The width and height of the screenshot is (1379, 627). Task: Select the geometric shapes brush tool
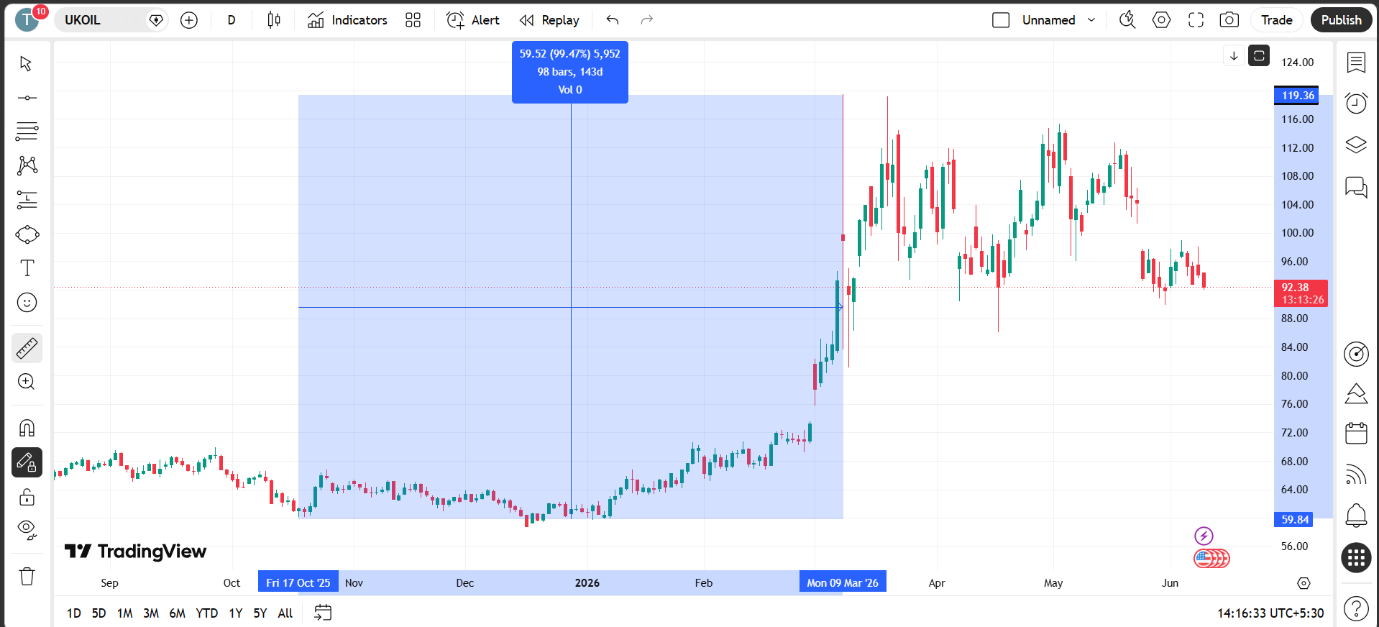27,234
